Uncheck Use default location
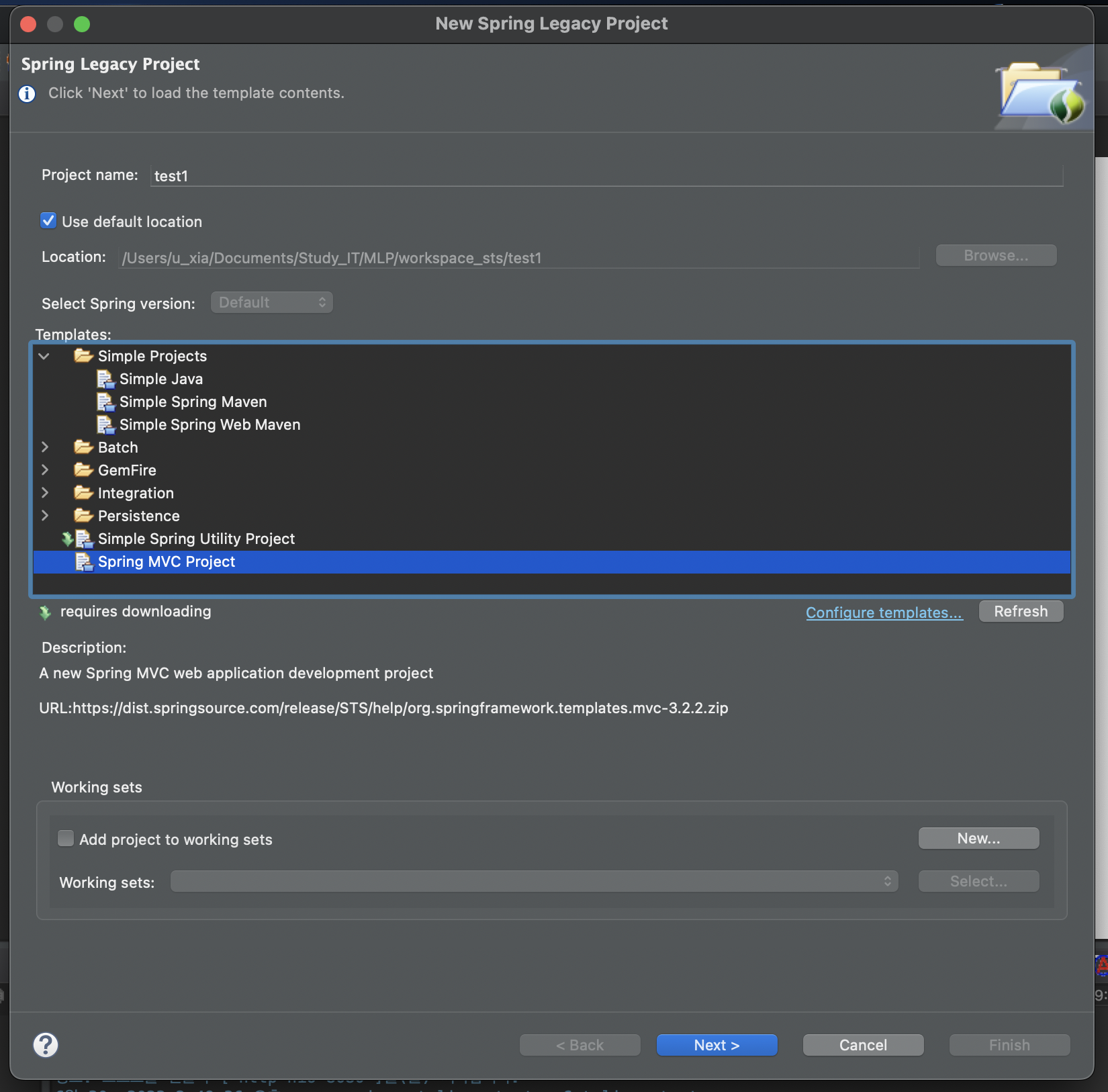Screen dimensions: 1108x1092 48,221
